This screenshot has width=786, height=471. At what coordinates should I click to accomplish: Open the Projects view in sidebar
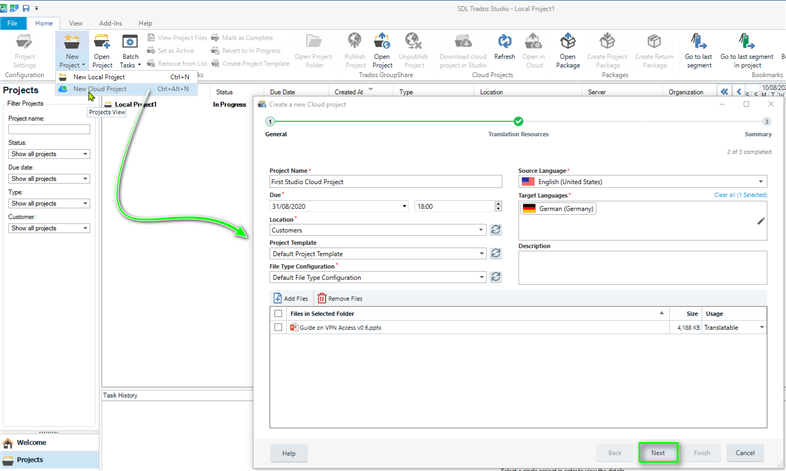(49, 459)
